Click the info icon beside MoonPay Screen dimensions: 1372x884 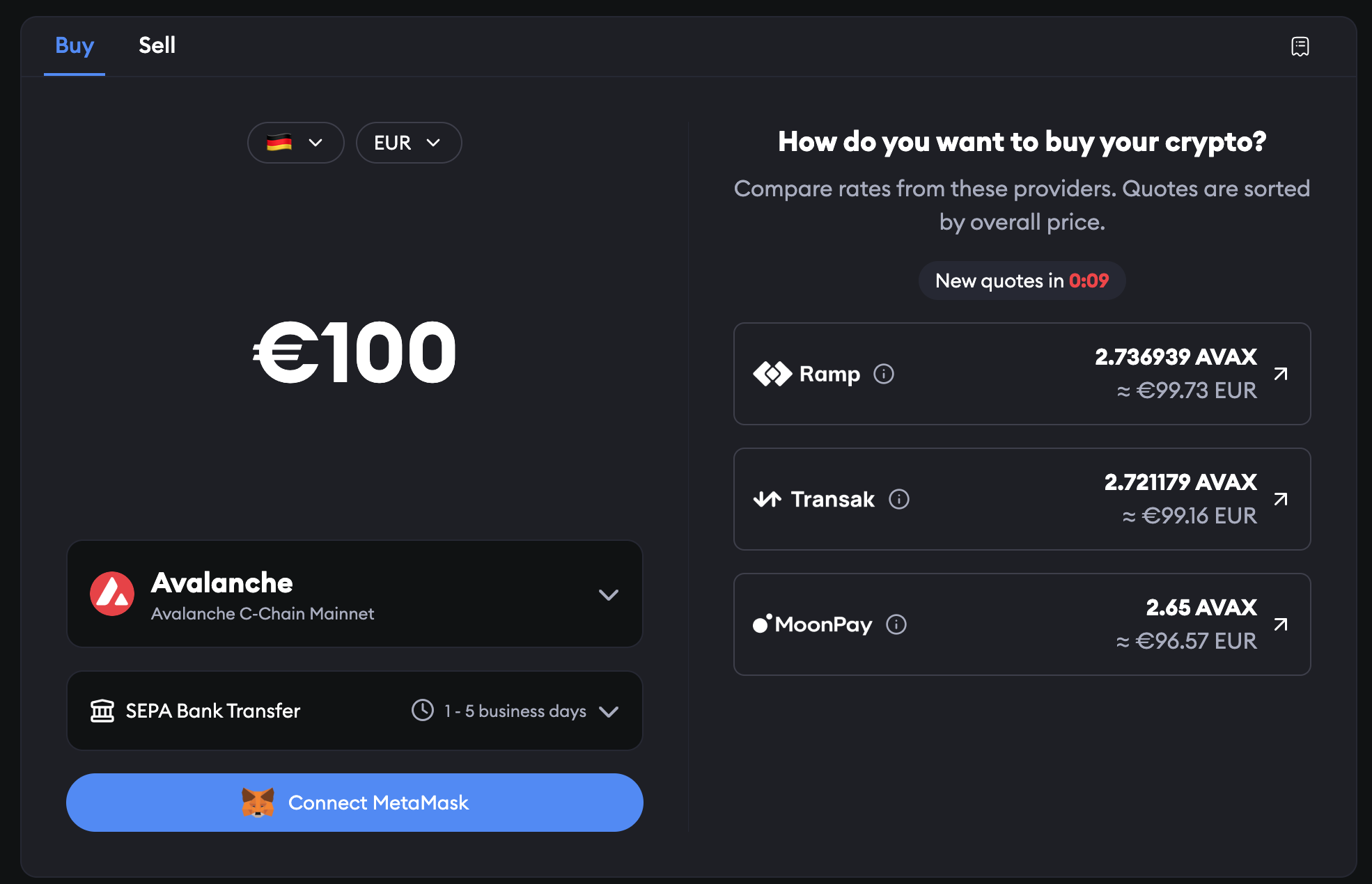896,624
